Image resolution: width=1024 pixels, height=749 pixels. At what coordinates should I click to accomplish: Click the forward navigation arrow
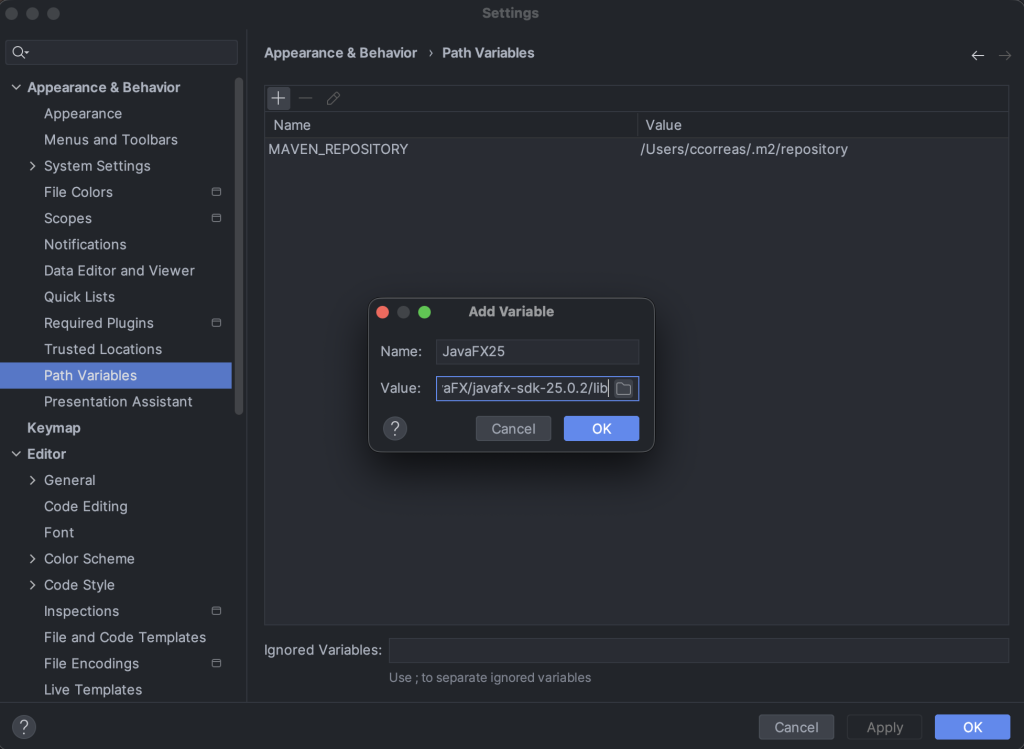pyautogui.click(x=1005, y=56)
